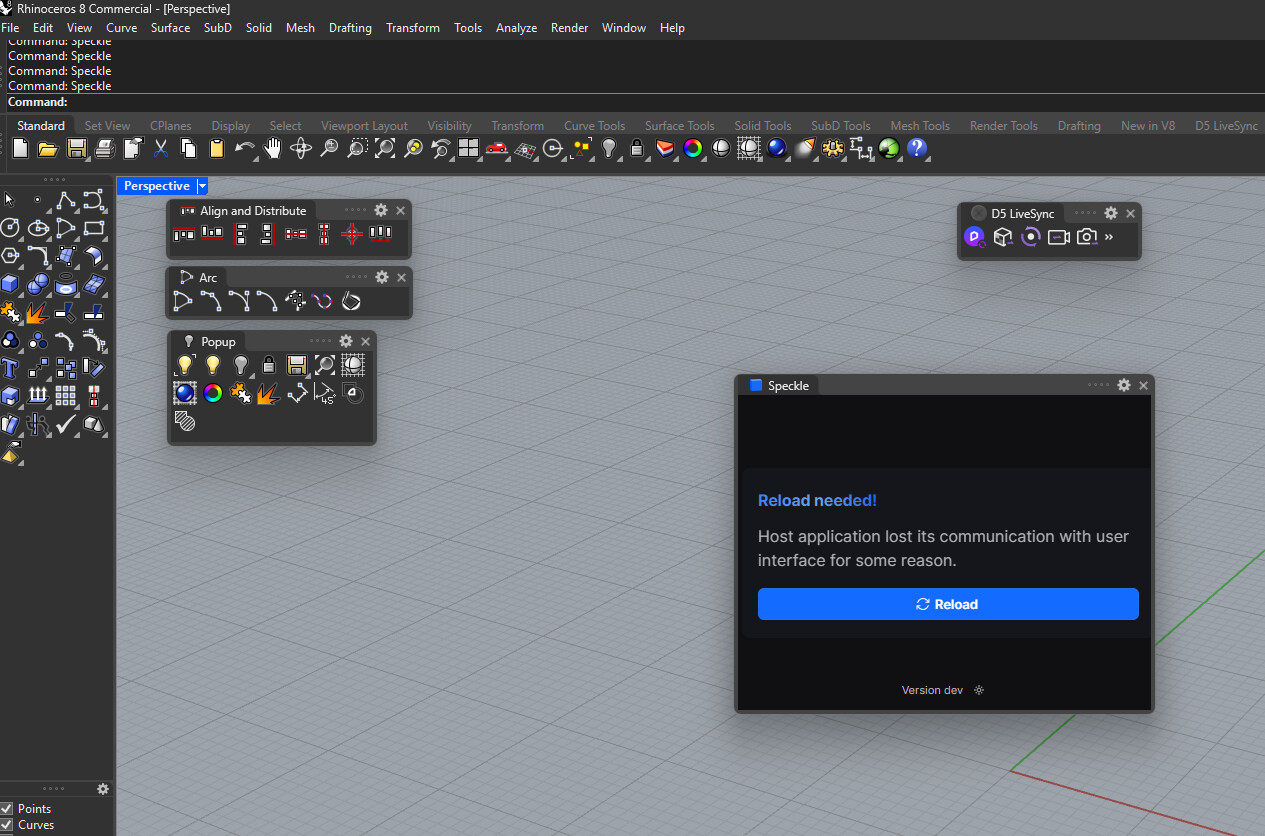Click the Print icon in the Standard toolbar
1265x836 pixels.
point(104,149)
